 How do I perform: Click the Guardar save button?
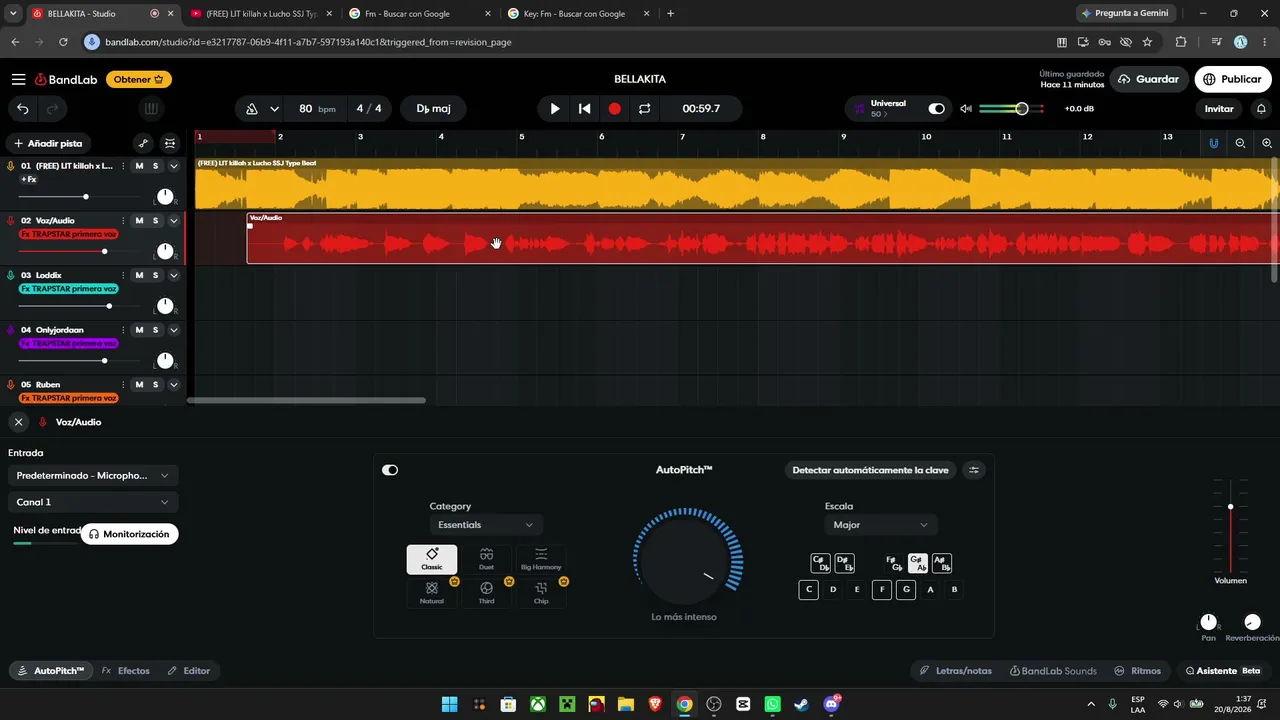click(1149, 79)
